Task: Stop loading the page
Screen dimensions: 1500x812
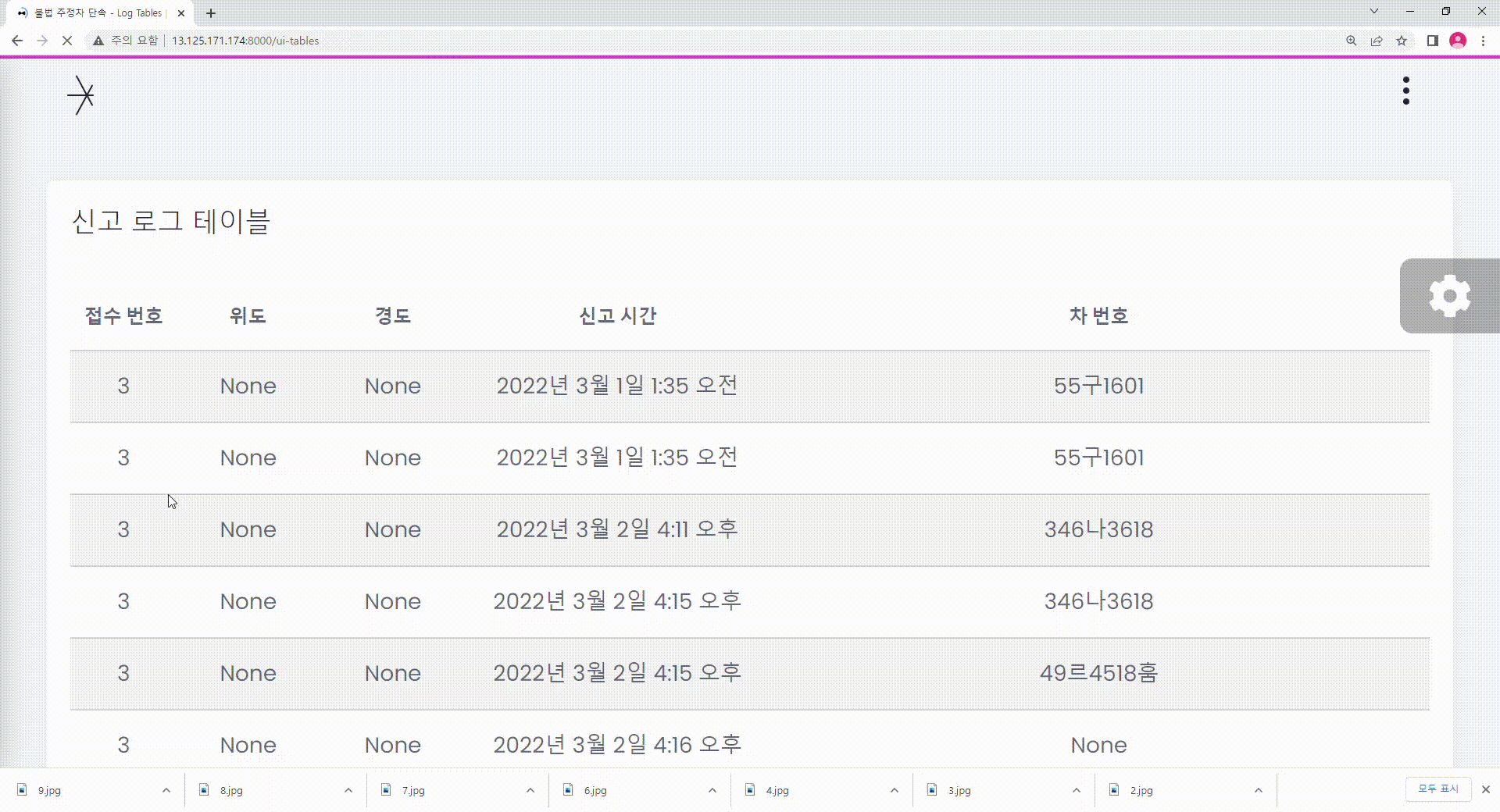Action: click(x=67, y=41)
